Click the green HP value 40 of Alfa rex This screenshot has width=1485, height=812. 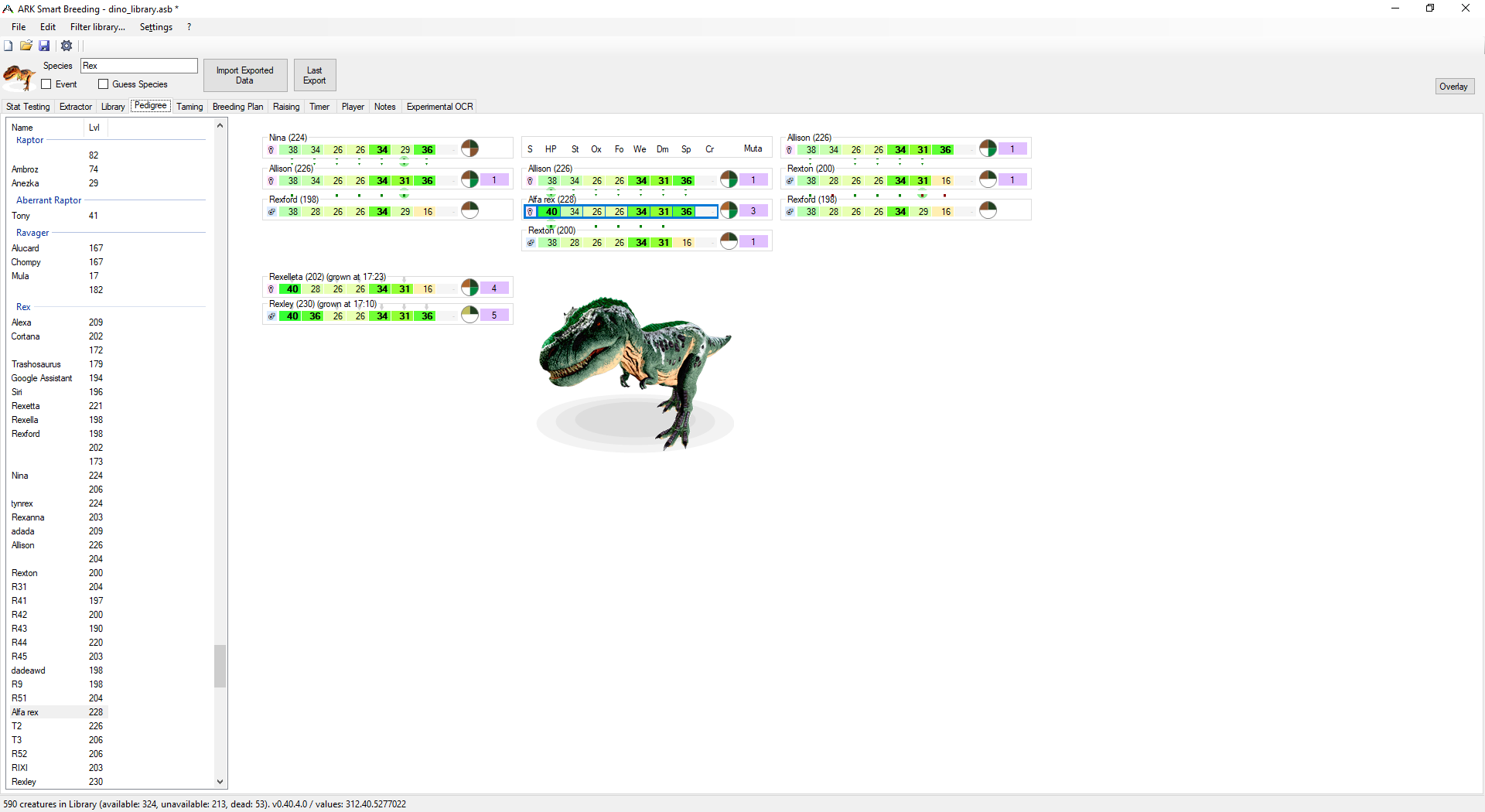coord(551,212)
